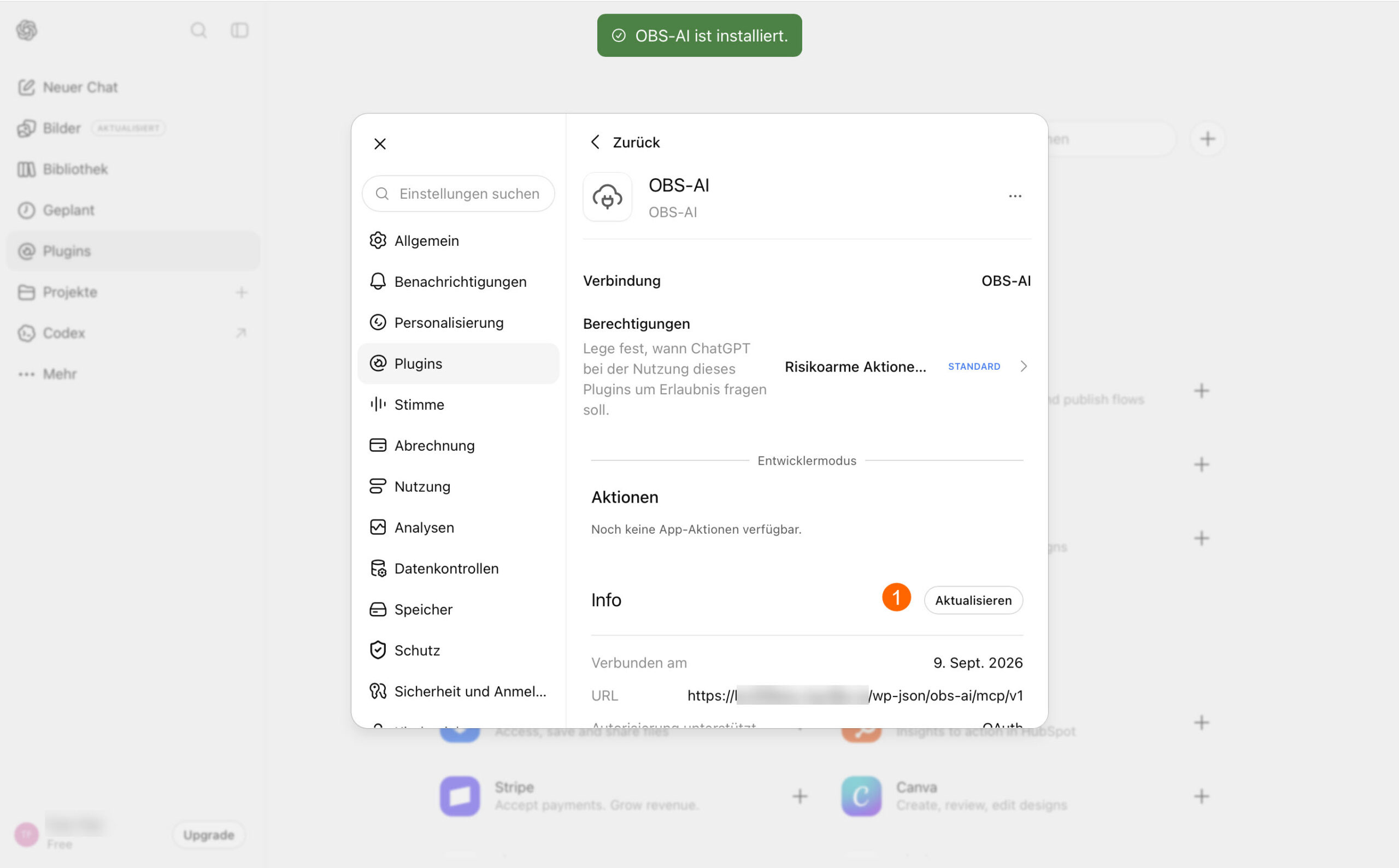
Task: Add the Stripe plugin with its plus
Action: [x=800, y=796]
